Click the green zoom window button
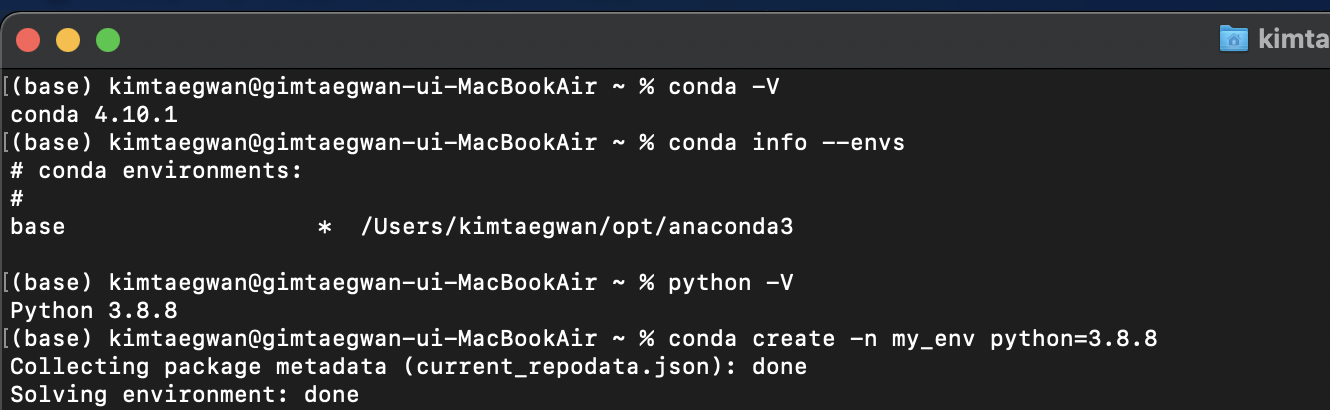This screenshot has width=1330, height=410. click(107, 41)
